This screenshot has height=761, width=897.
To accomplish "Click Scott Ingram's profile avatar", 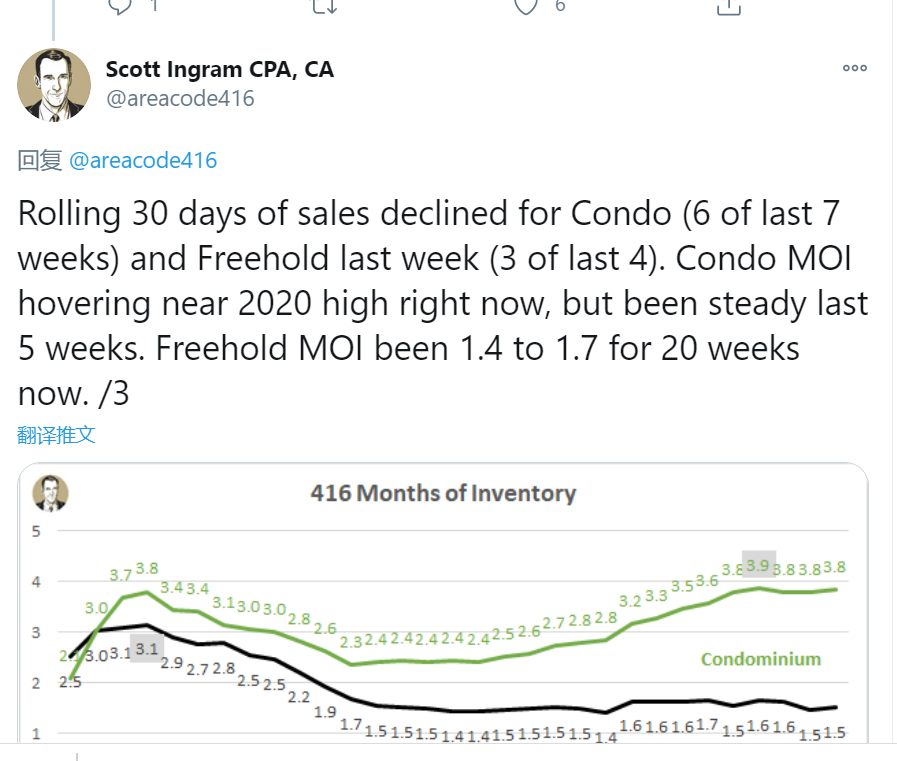I will coord(54,85).
